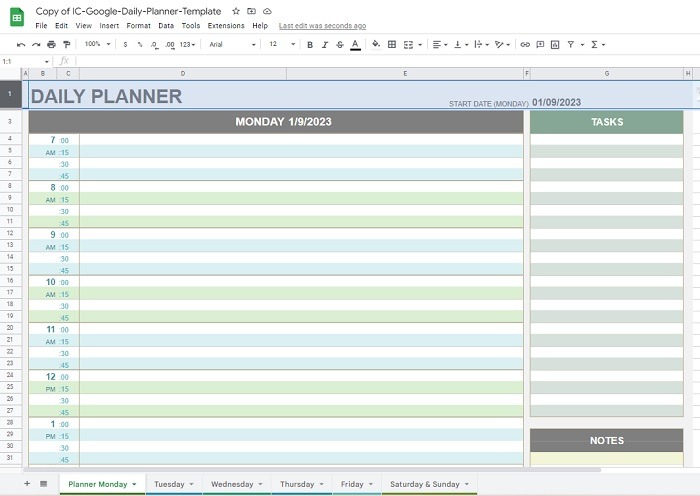
Task: Open the Extensions menu
Action: [x=226, y=26]
